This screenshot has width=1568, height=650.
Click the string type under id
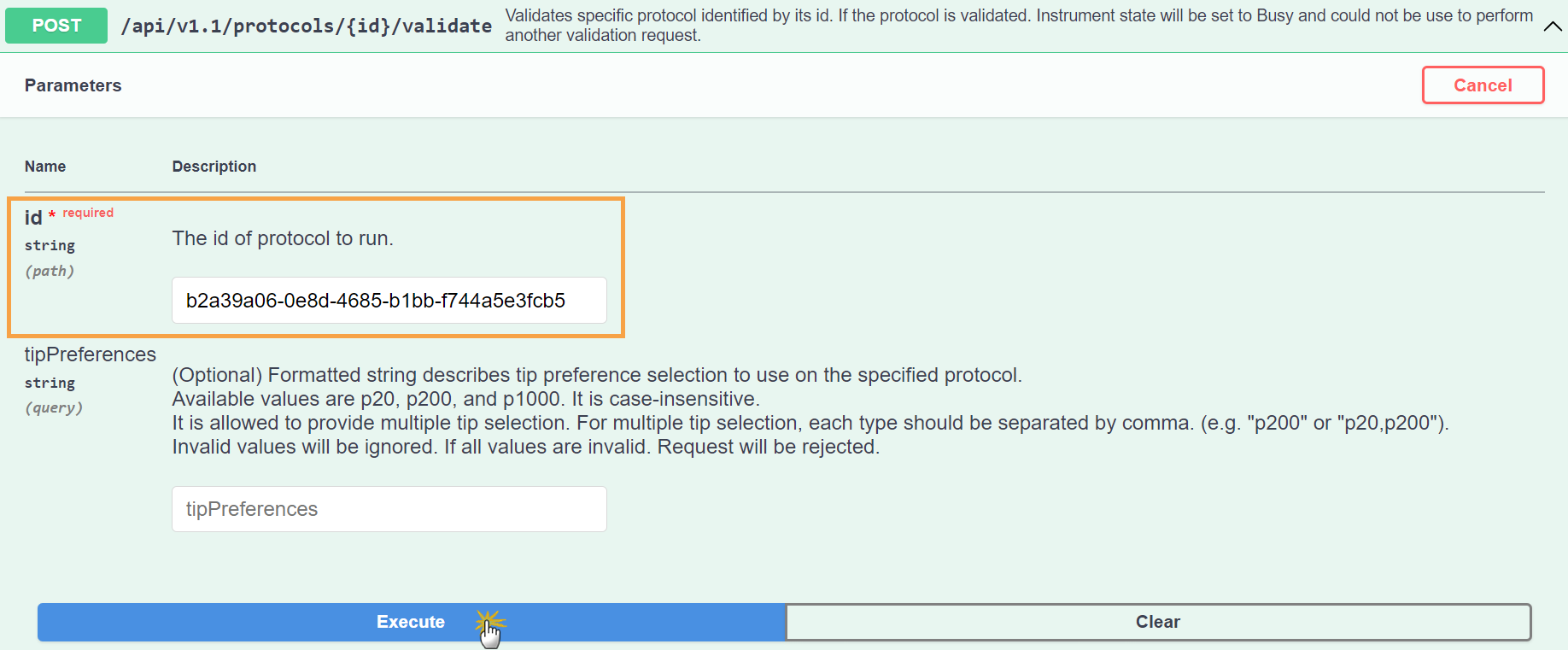pos(50,245)
